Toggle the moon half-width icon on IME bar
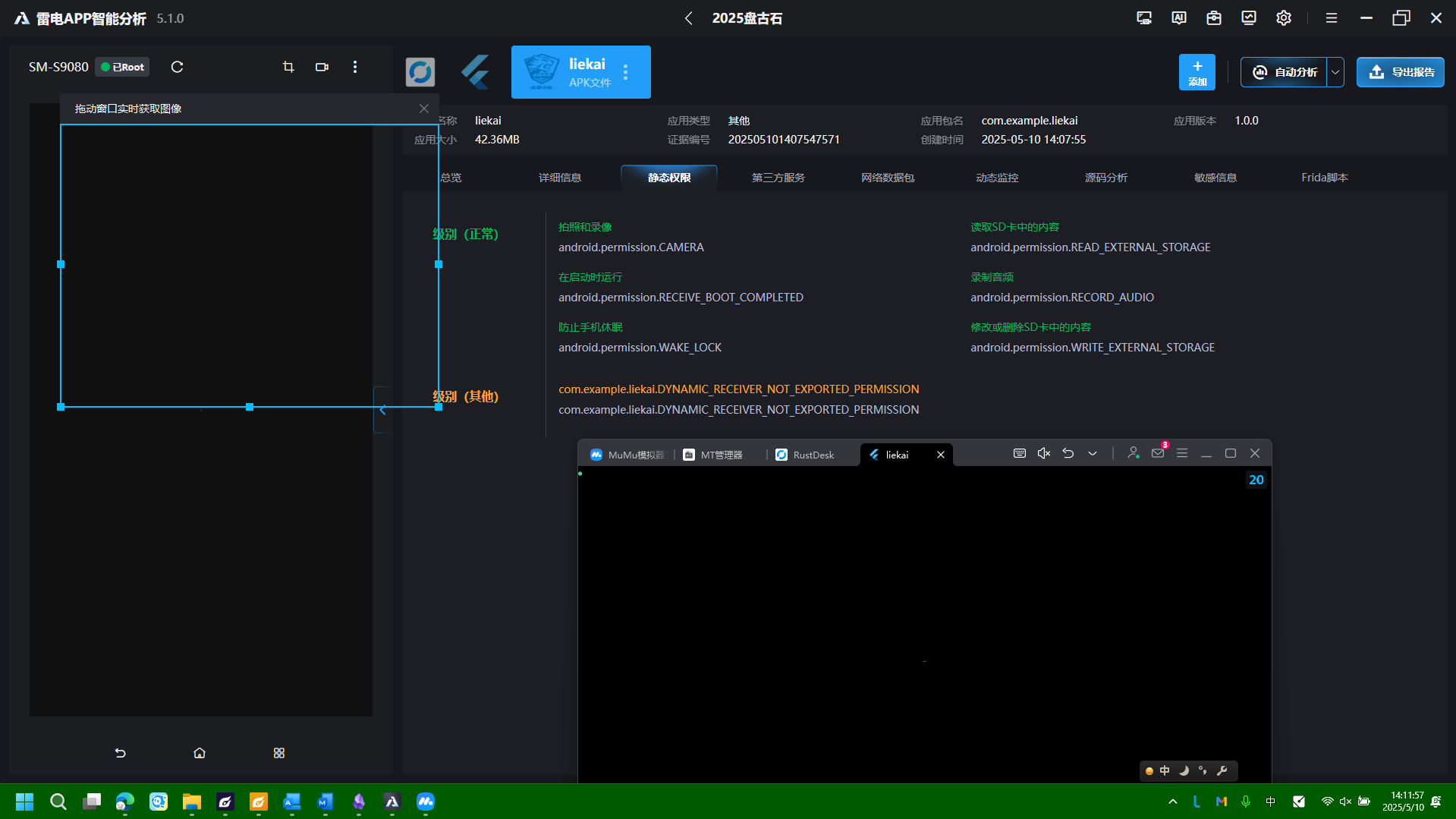 pos(1184,770)
